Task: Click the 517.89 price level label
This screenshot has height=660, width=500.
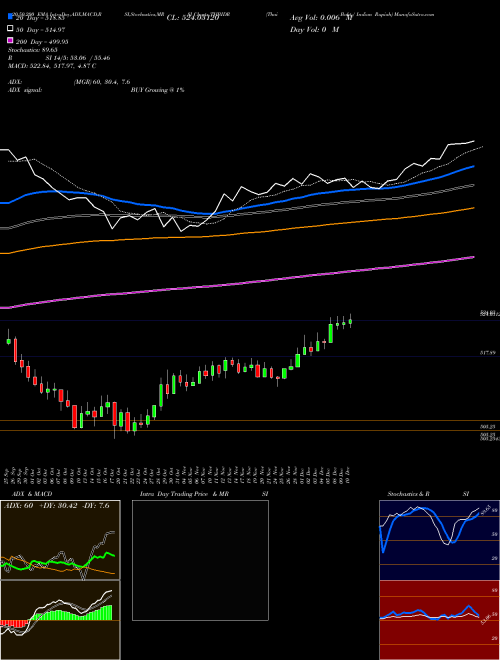Action: click(x=486, y=353)
